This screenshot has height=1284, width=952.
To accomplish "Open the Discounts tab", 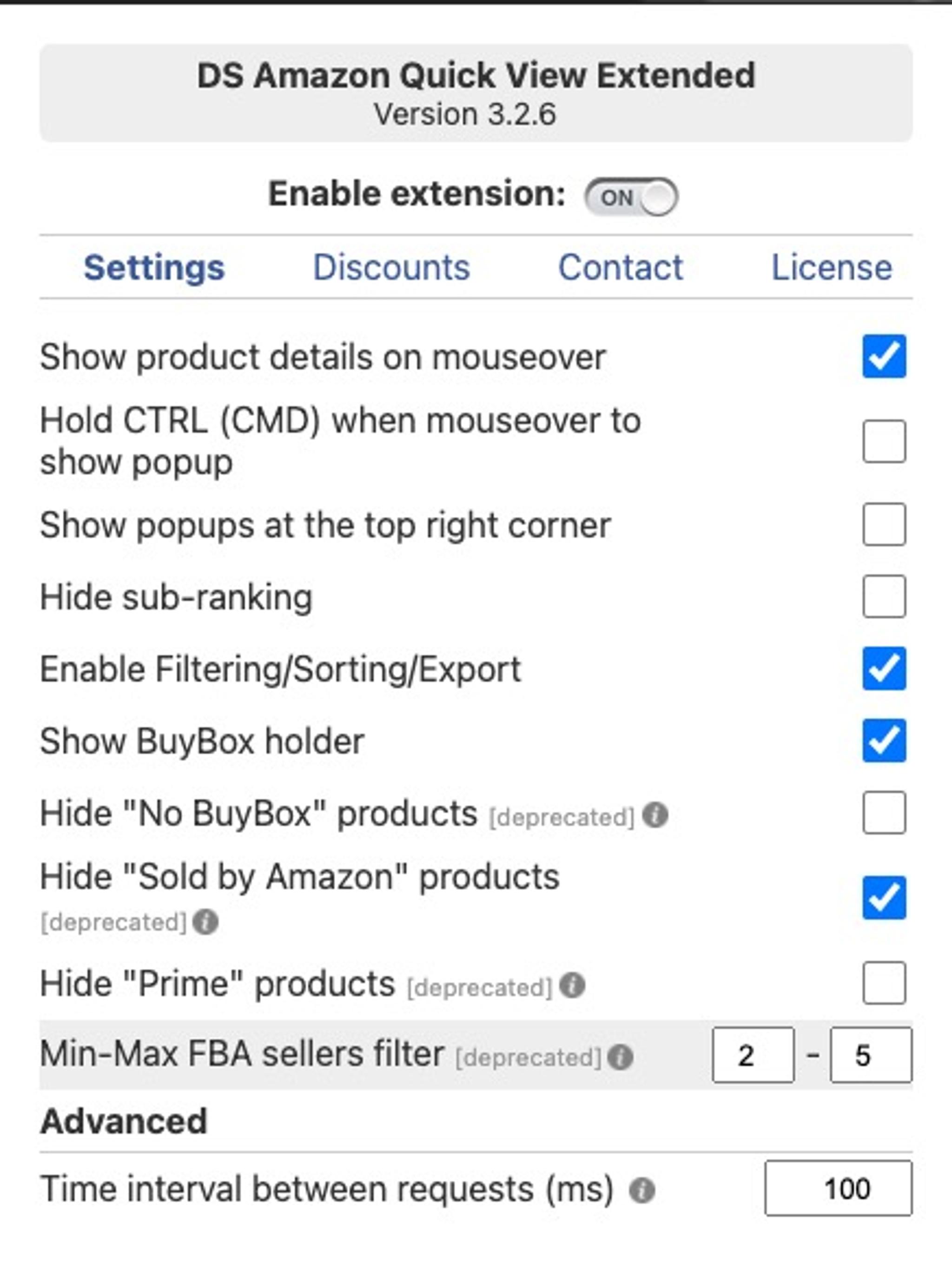I will tap(391, 267).
